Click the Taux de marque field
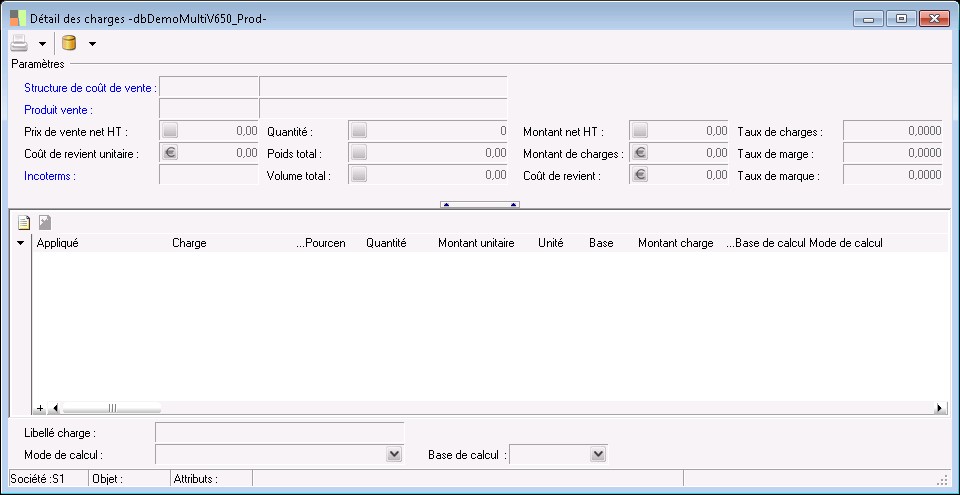The width and height of the screenshot is (960, 495). (x=893, y=175)
